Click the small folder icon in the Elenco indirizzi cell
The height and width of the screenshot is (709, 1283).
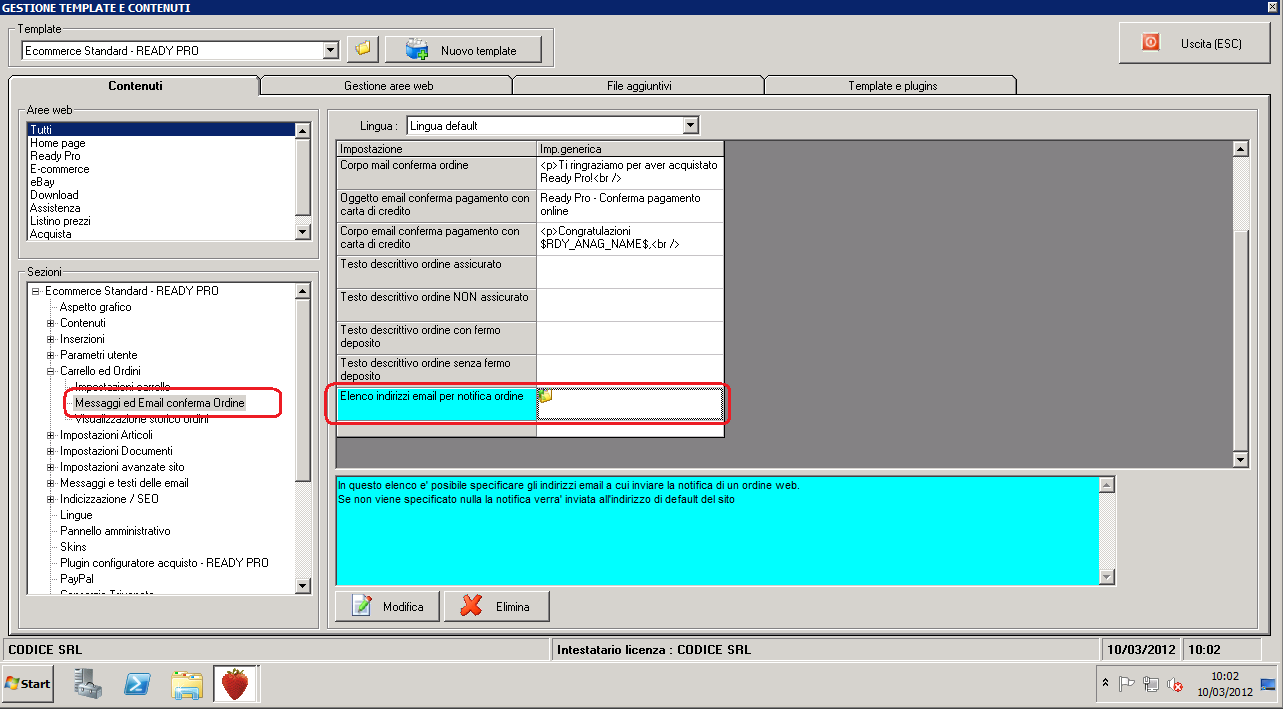[x=546, y=397]
